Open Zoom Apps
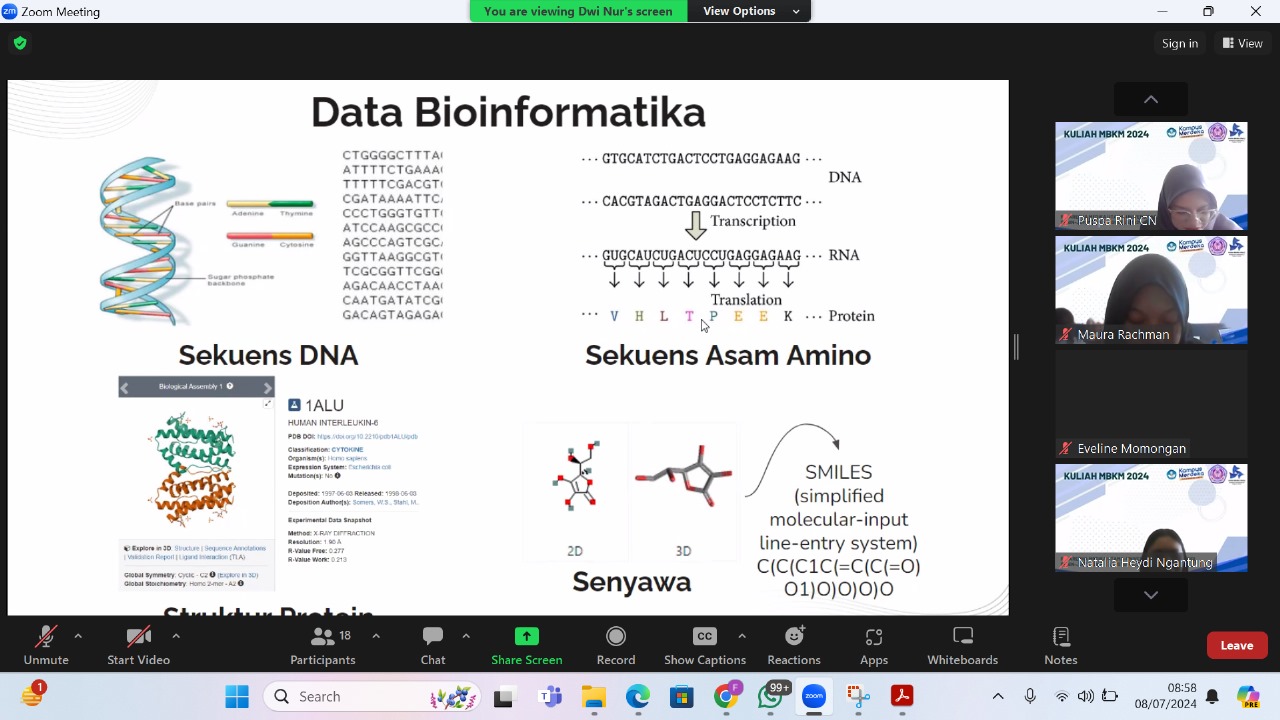This screenshot has height=720, width=1280. [x=874, y=646]
